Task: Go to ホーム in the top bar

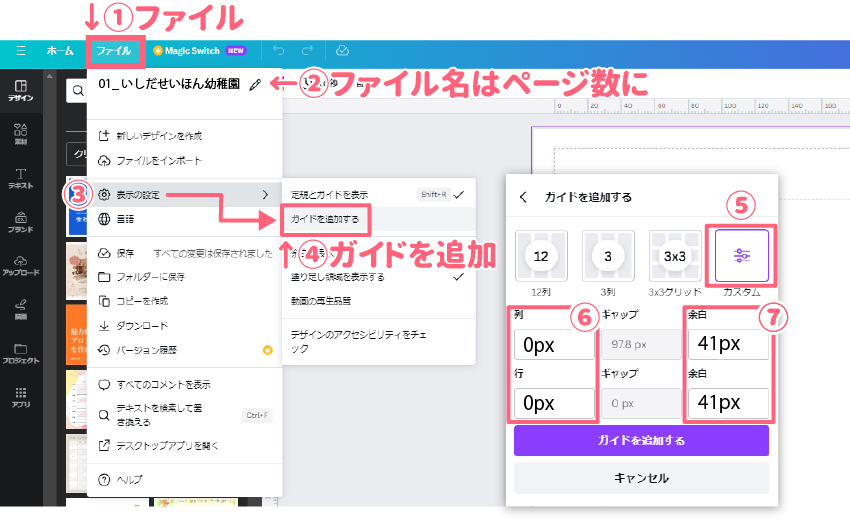Action: (x=60, y=51)
